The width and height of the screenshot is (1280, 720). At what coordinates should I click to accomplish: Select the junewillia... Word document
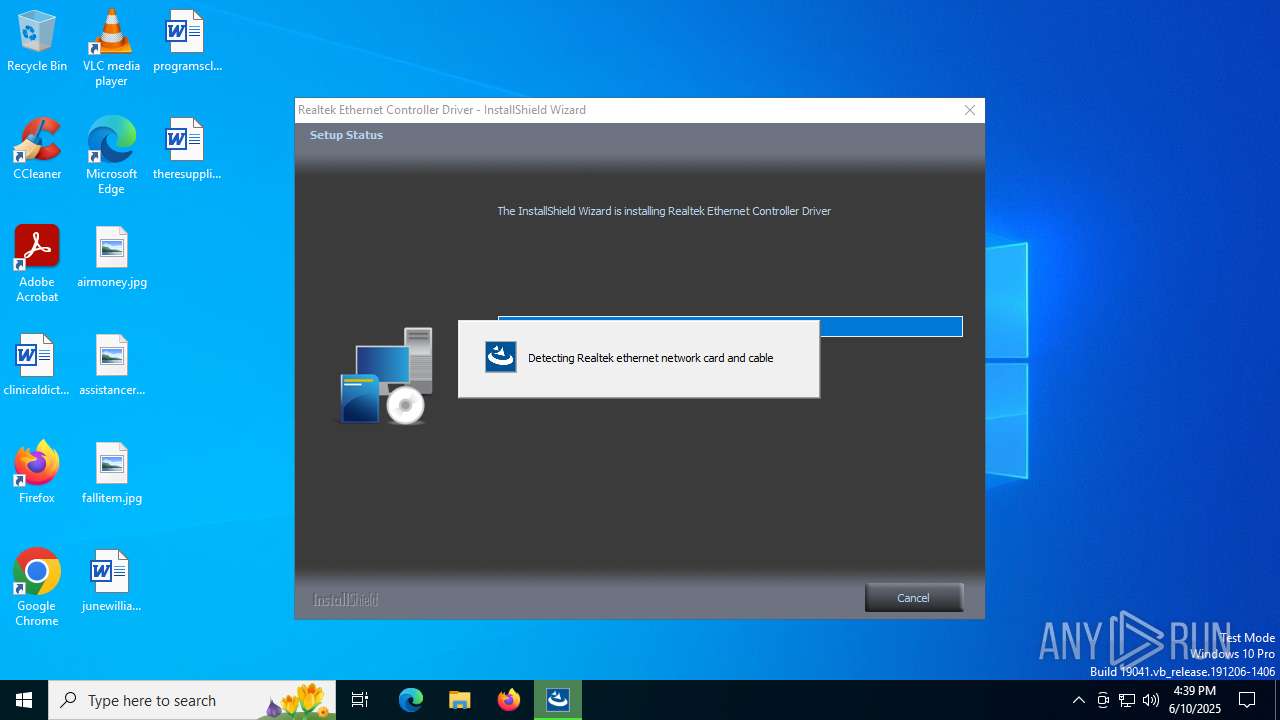(111, 582)
